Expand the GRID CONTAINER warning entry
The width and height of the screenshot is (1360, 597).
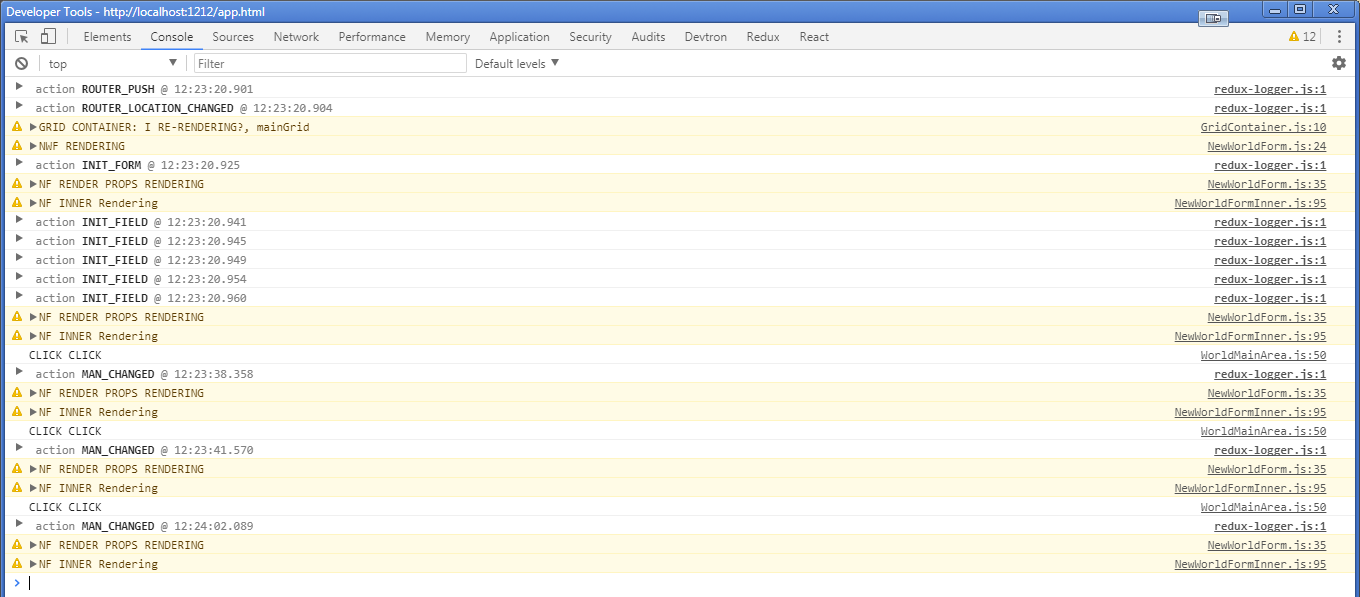pyautogui.click(x=33, y=127)
